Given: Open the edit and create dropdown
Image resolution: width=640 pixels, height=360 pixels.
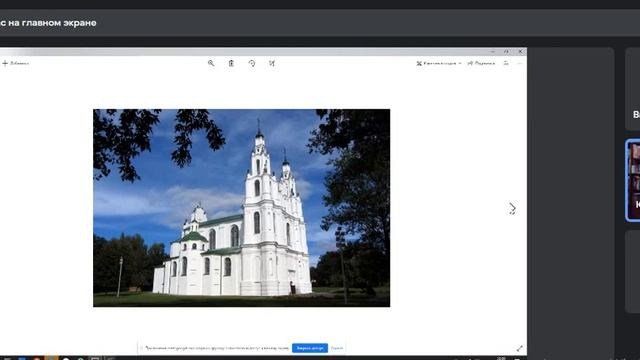Looking at the screenshot, I should click(x=439, y=63).
